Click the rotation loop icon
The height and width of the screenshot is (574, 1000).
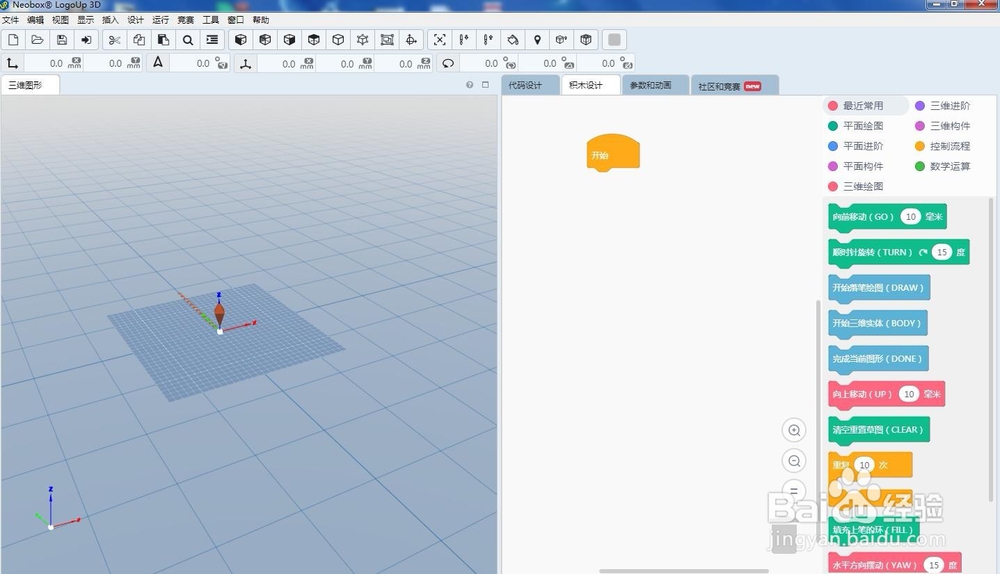tap(448, 63)
